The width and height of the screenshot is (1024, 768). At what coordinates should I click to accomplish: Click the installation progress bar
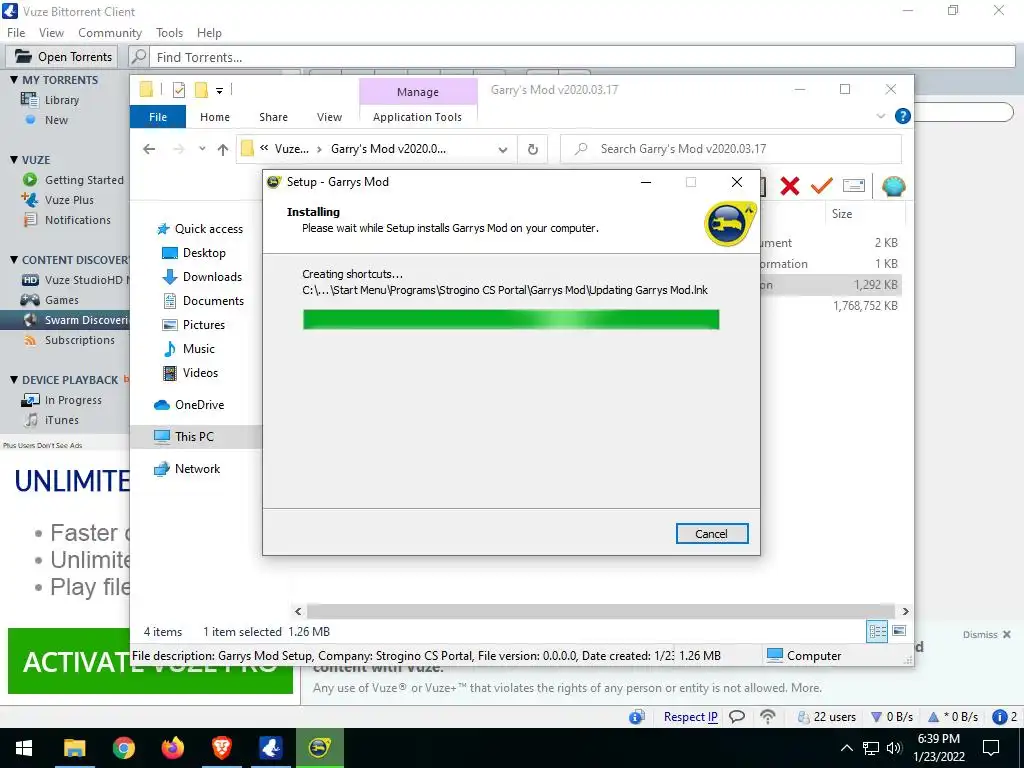511,319
